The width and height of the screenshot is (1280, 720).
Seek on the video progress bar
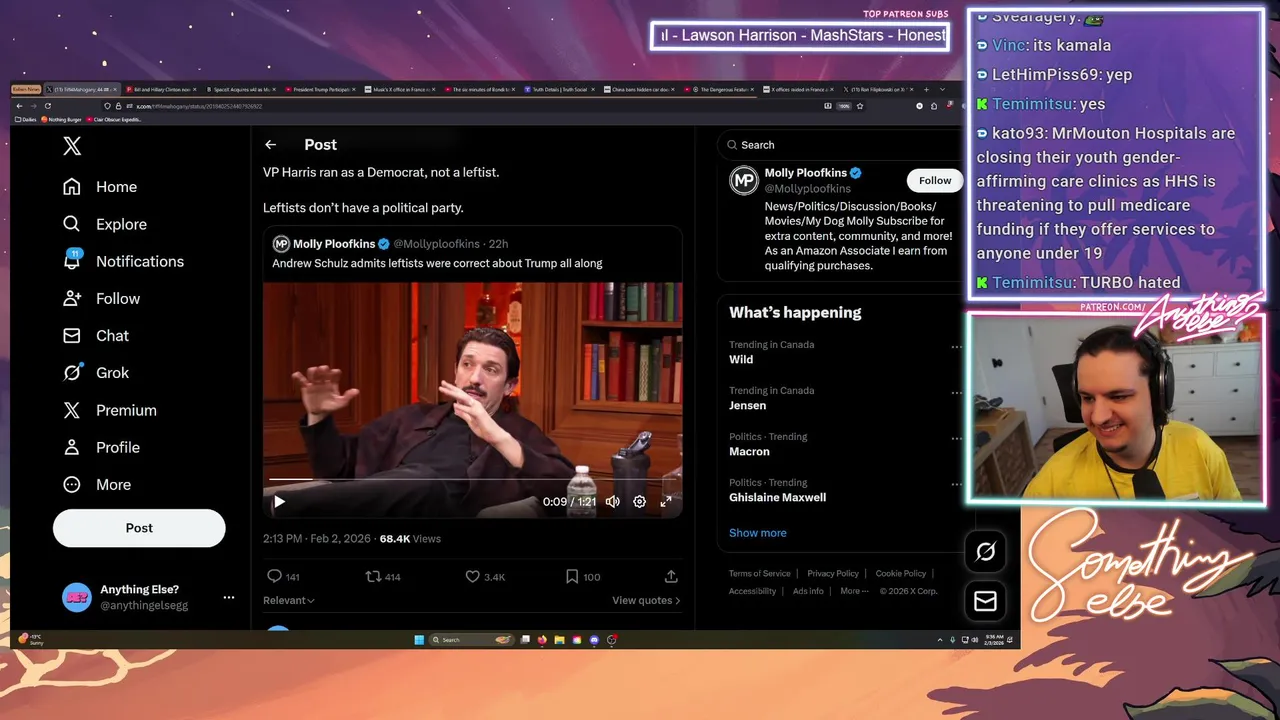point(472,480)
